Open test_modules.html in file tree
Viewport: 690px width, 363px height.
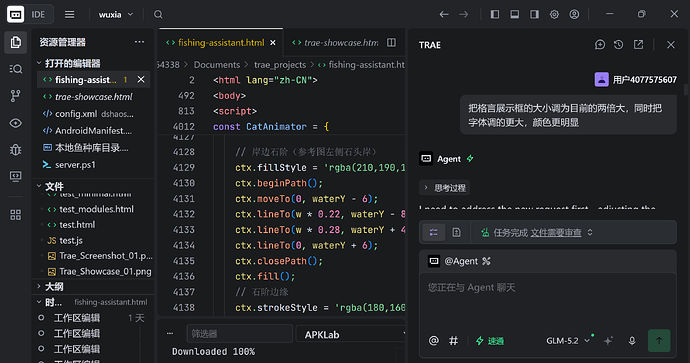coord(96,209)
